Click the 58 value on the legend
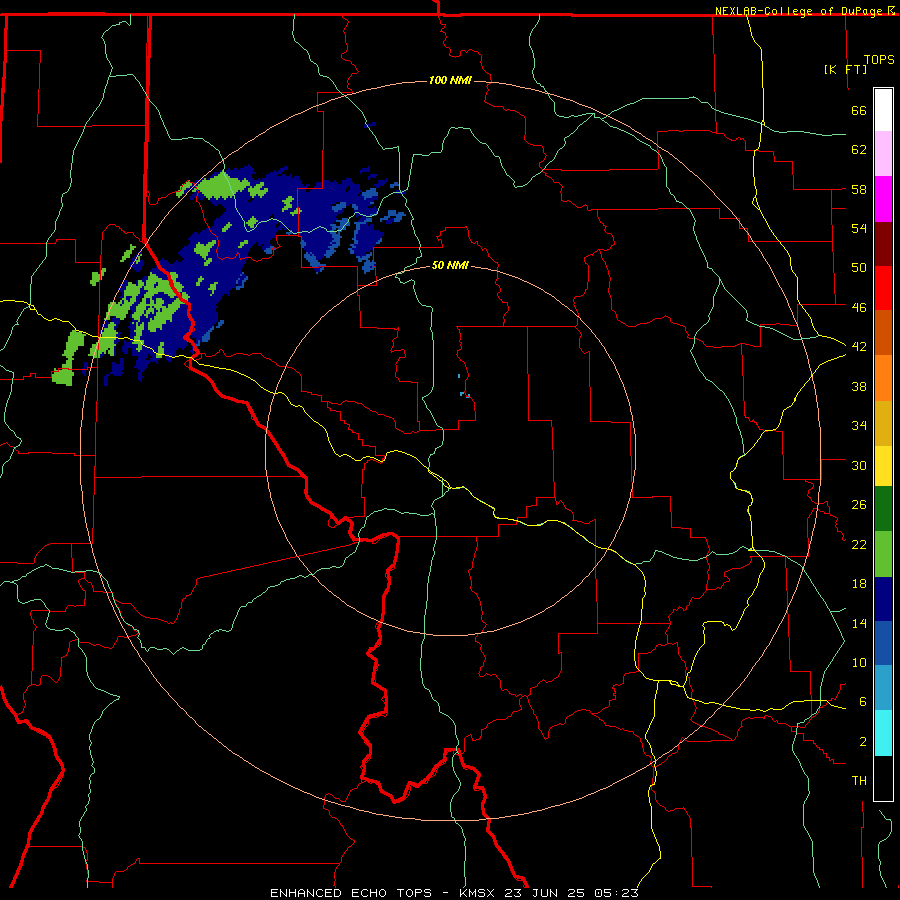 (859, 189)
